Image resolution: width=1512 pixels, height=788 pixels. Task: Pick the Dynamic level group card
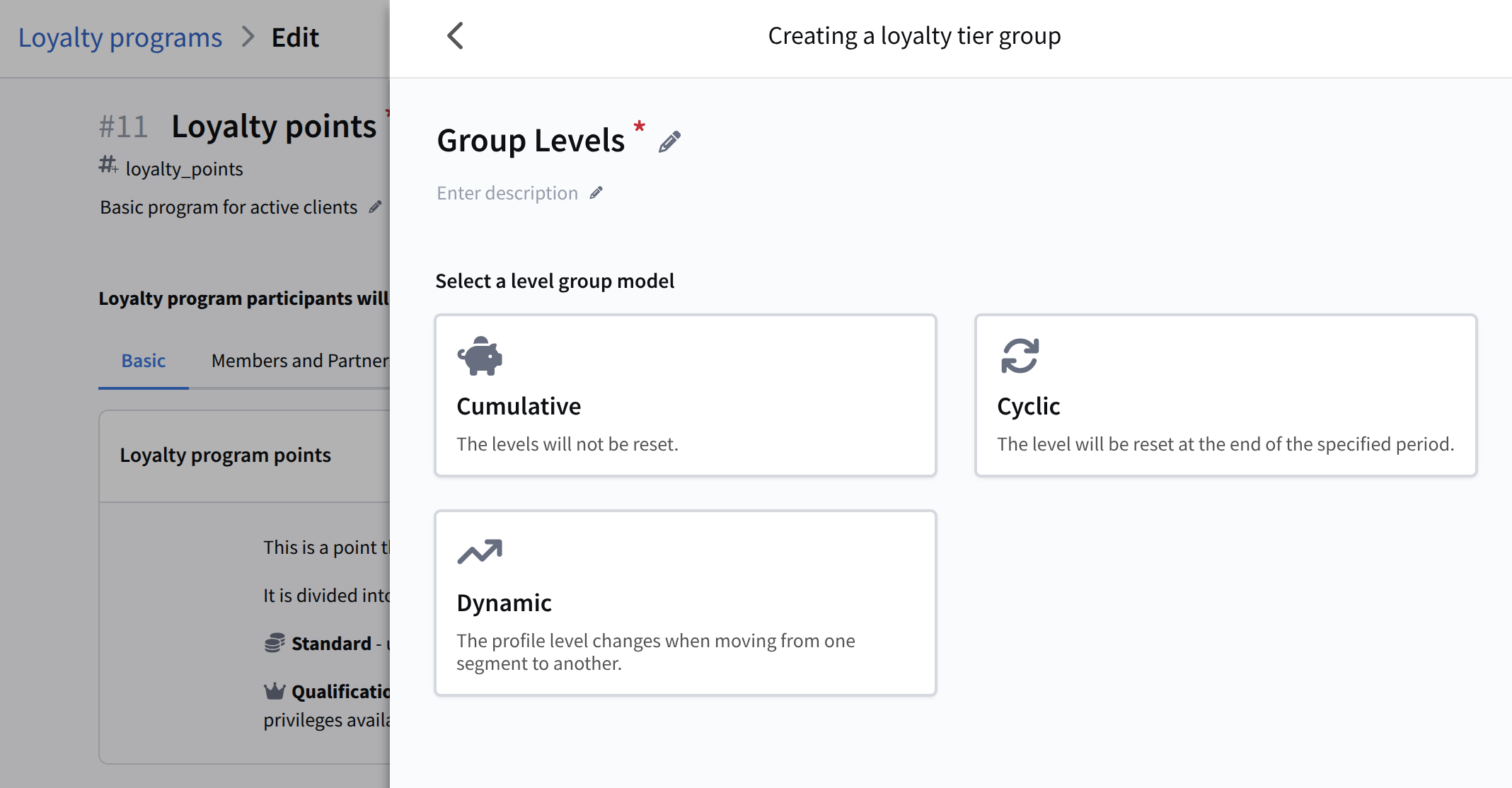pyautogui.click(x=685, y=603)
